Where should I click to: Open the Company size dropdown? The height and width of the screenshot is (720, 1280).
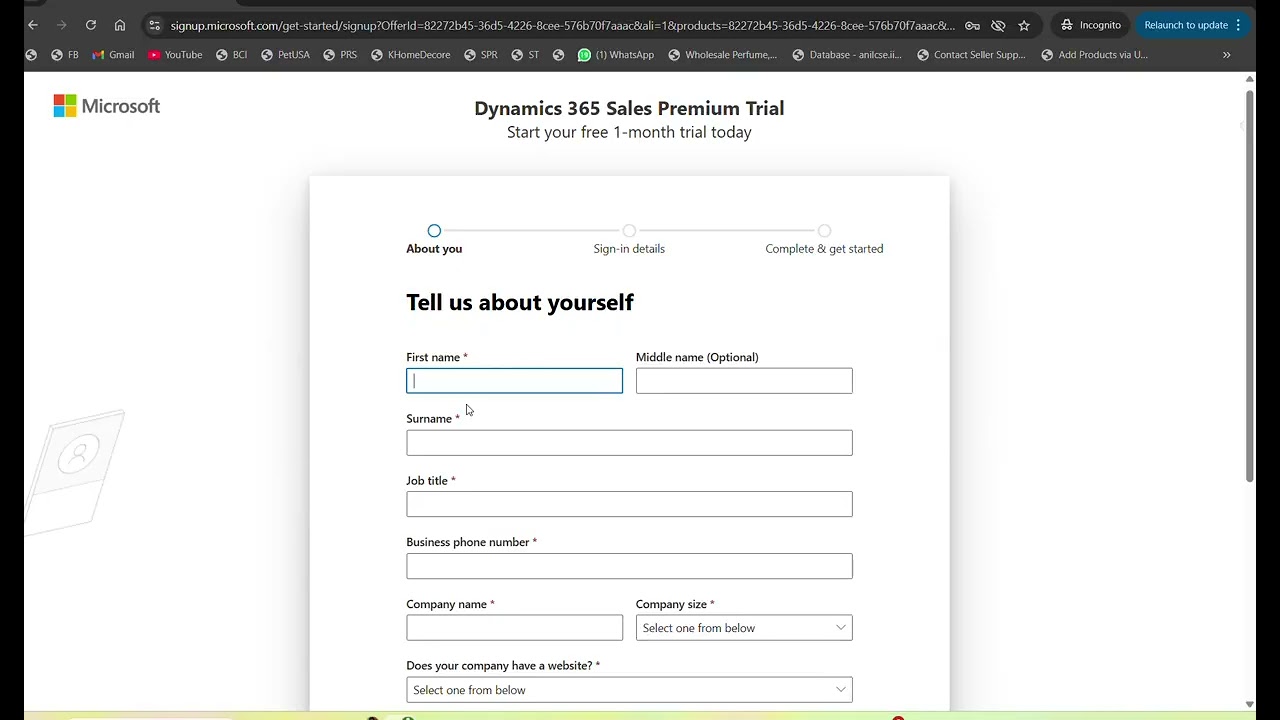tap(744, 628)
